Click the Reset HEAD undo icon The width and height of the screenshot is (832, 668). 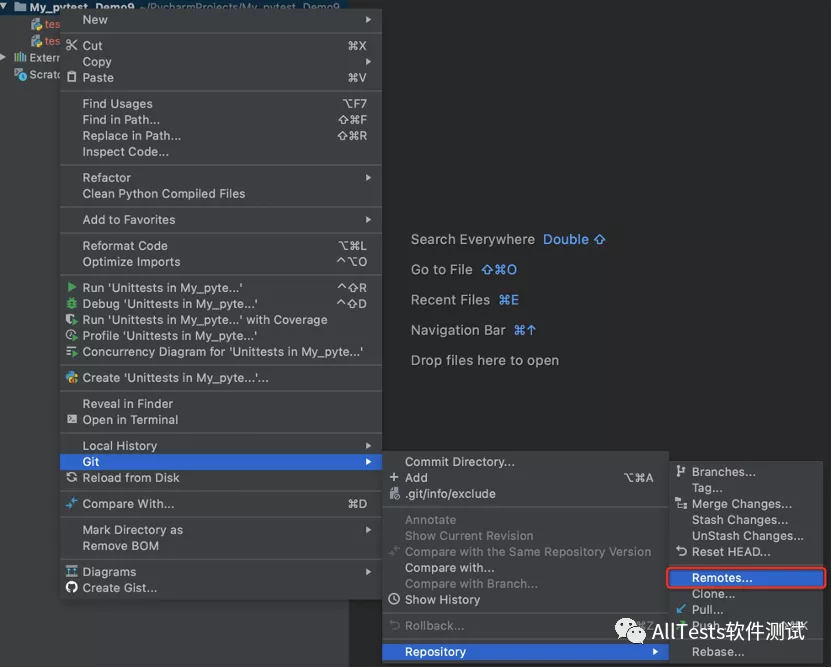681,551
